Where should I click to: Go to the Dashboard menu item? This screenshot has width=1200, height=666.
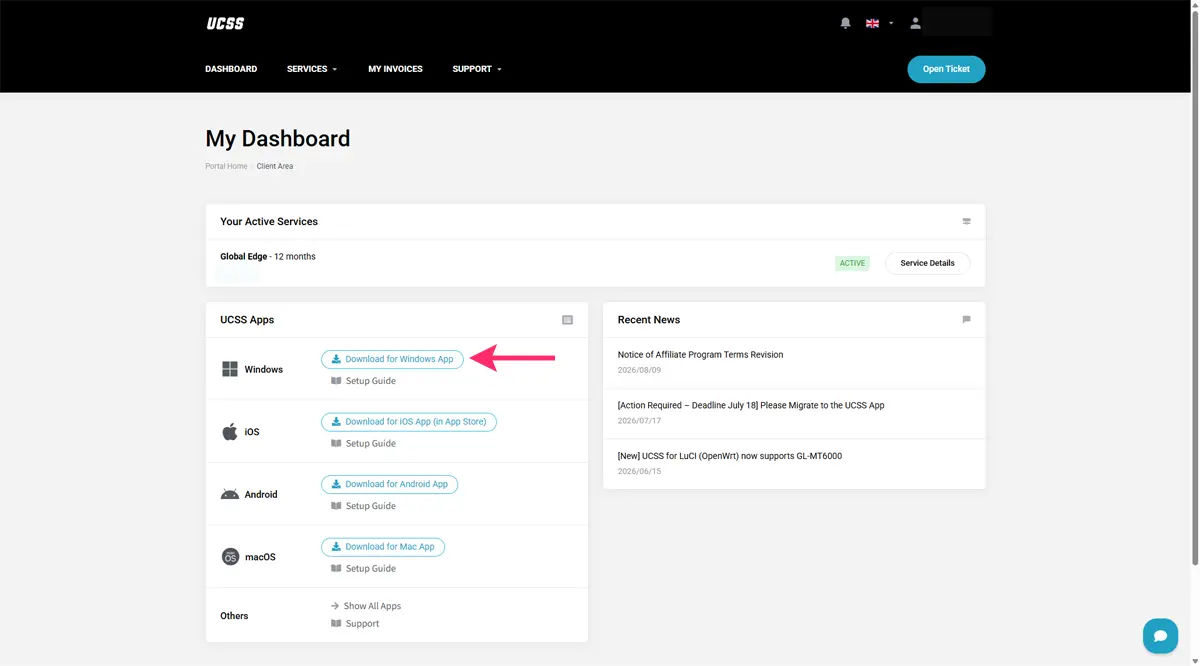point(231,69)
